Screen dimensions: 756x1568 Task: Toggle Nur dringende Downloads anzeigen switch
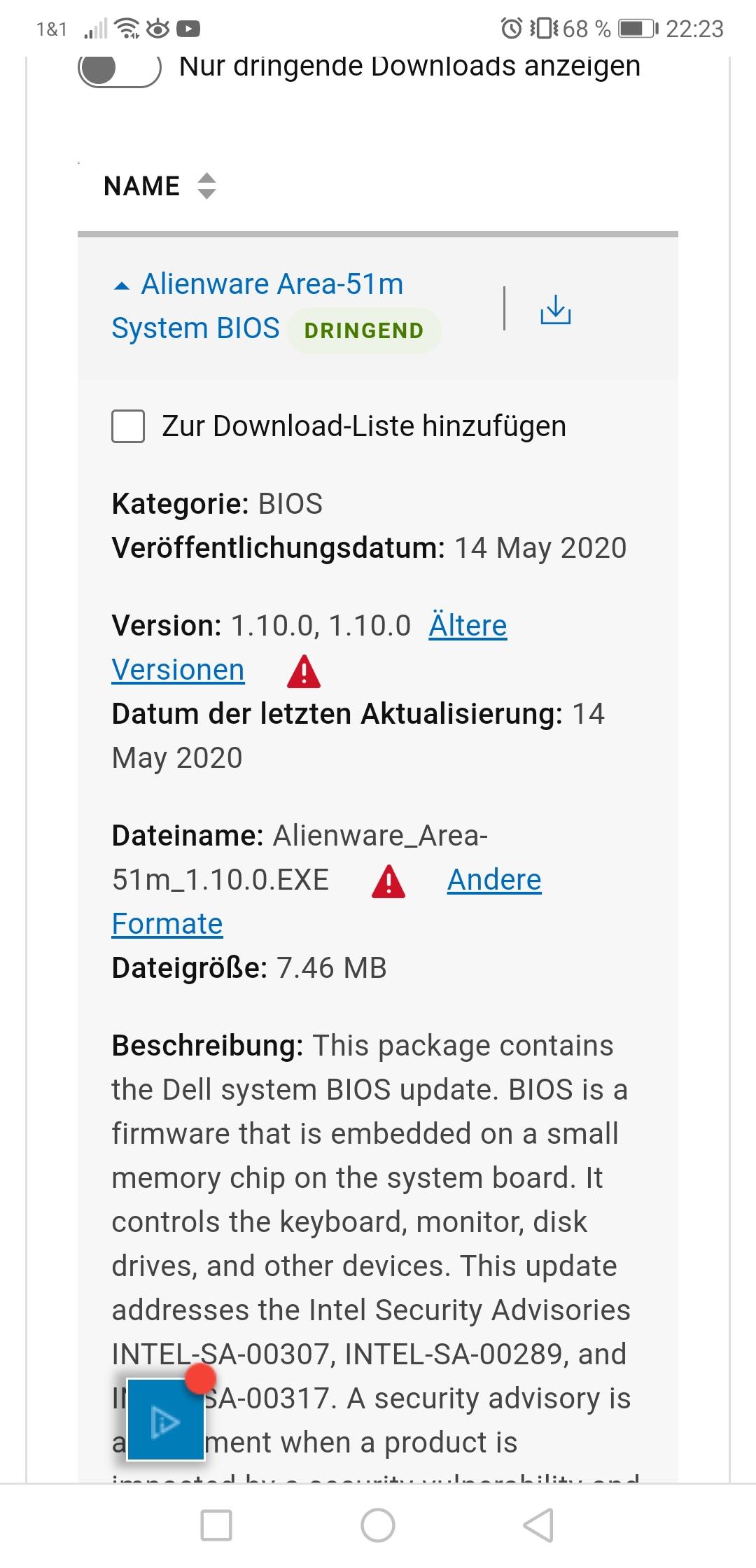[x=120, y=68]
